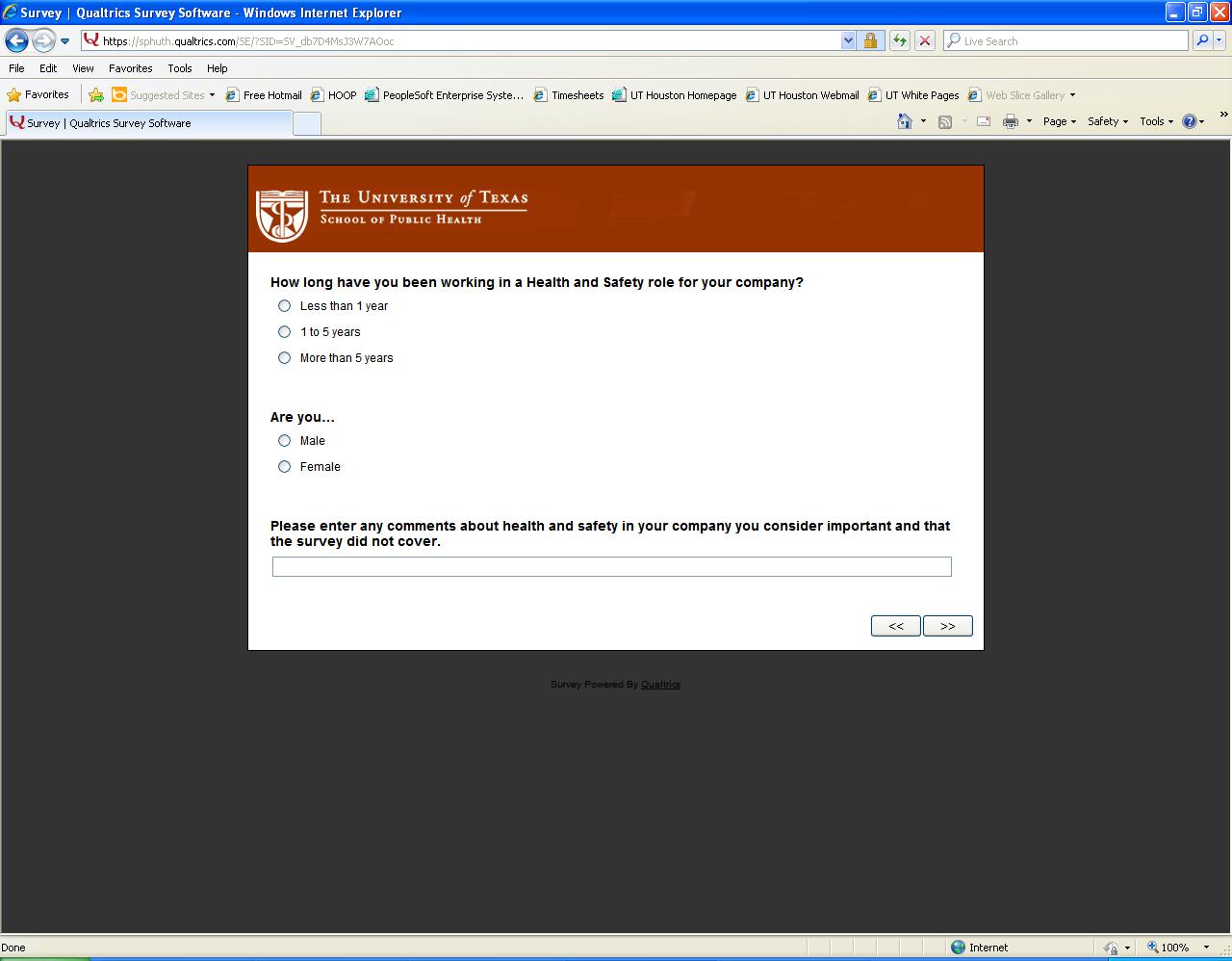1232x961 pixels.
Task: Open the Home button dropdown arrow
Action: click(x=923, y=121)
